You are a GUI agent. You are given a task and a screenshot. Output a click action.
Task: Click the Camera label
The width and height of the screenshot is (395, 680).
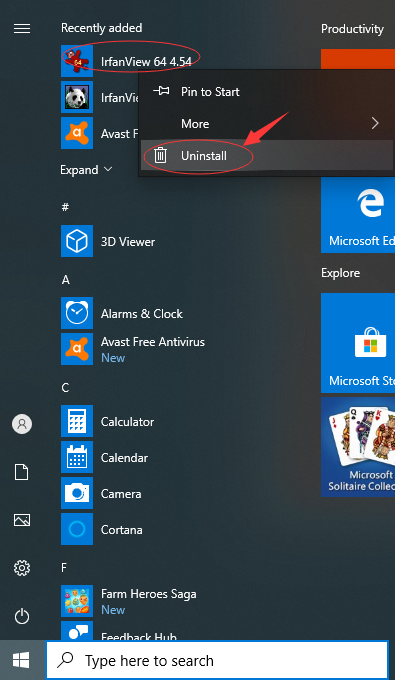pos(121,494)
